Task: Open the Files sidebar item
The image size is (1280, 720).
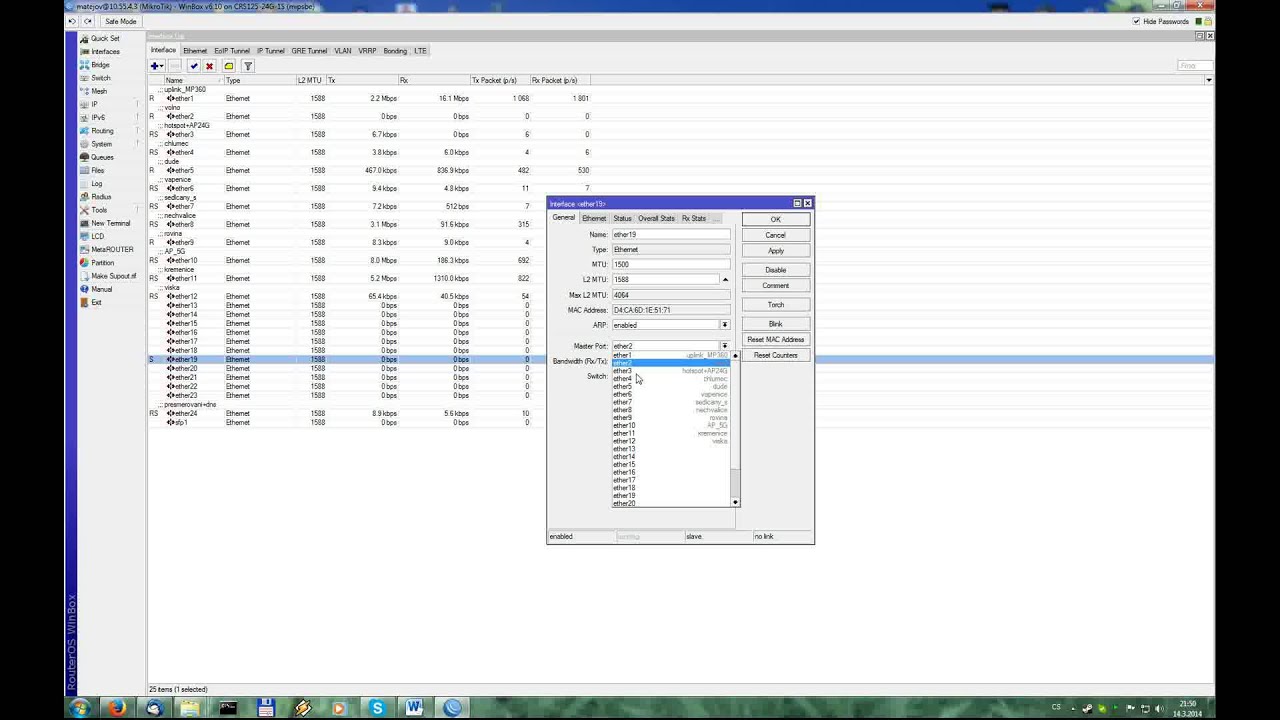Action: 98,170
